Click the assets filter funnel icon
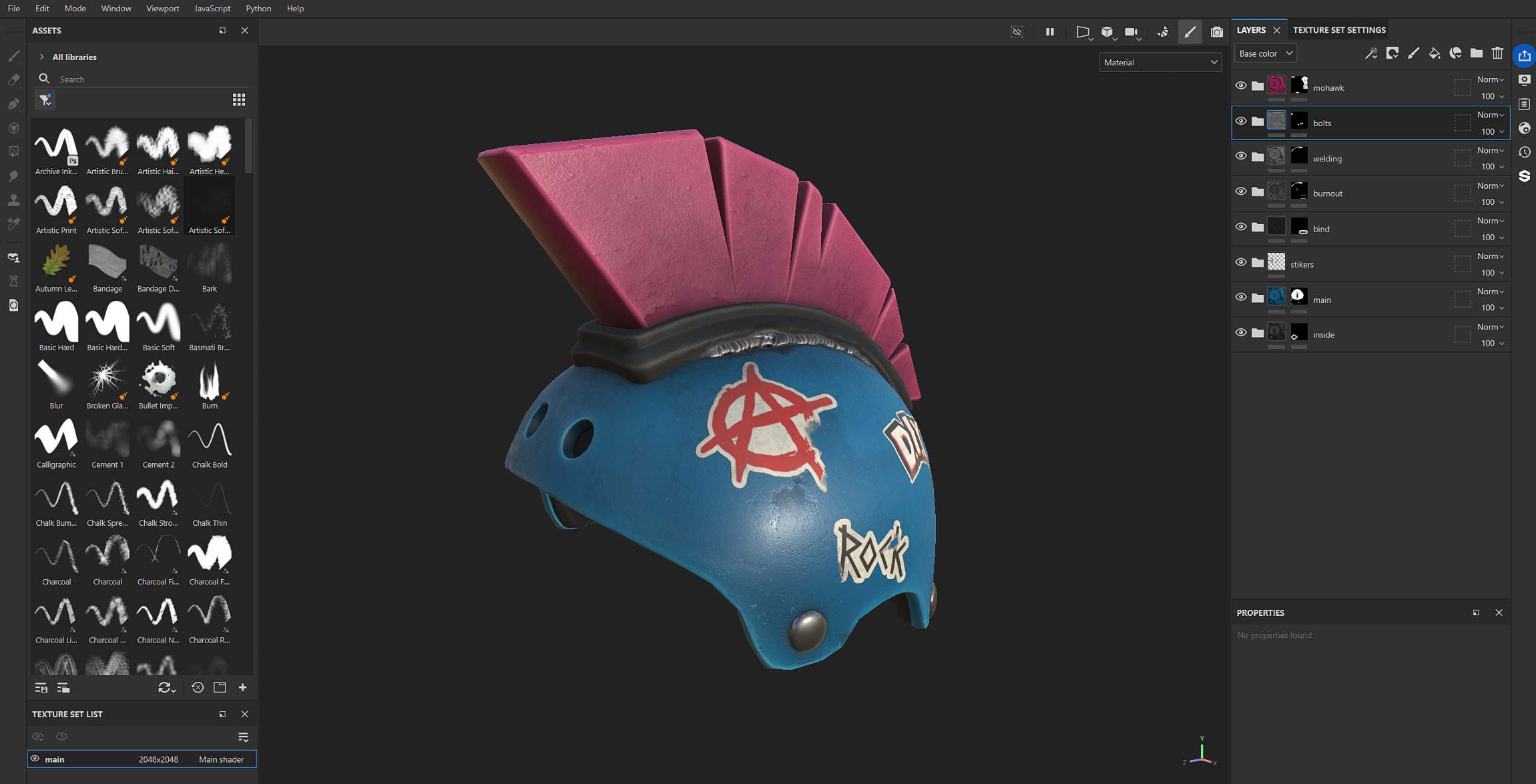The height and width of the screenshot is (784, 1536). click(45, 100)
